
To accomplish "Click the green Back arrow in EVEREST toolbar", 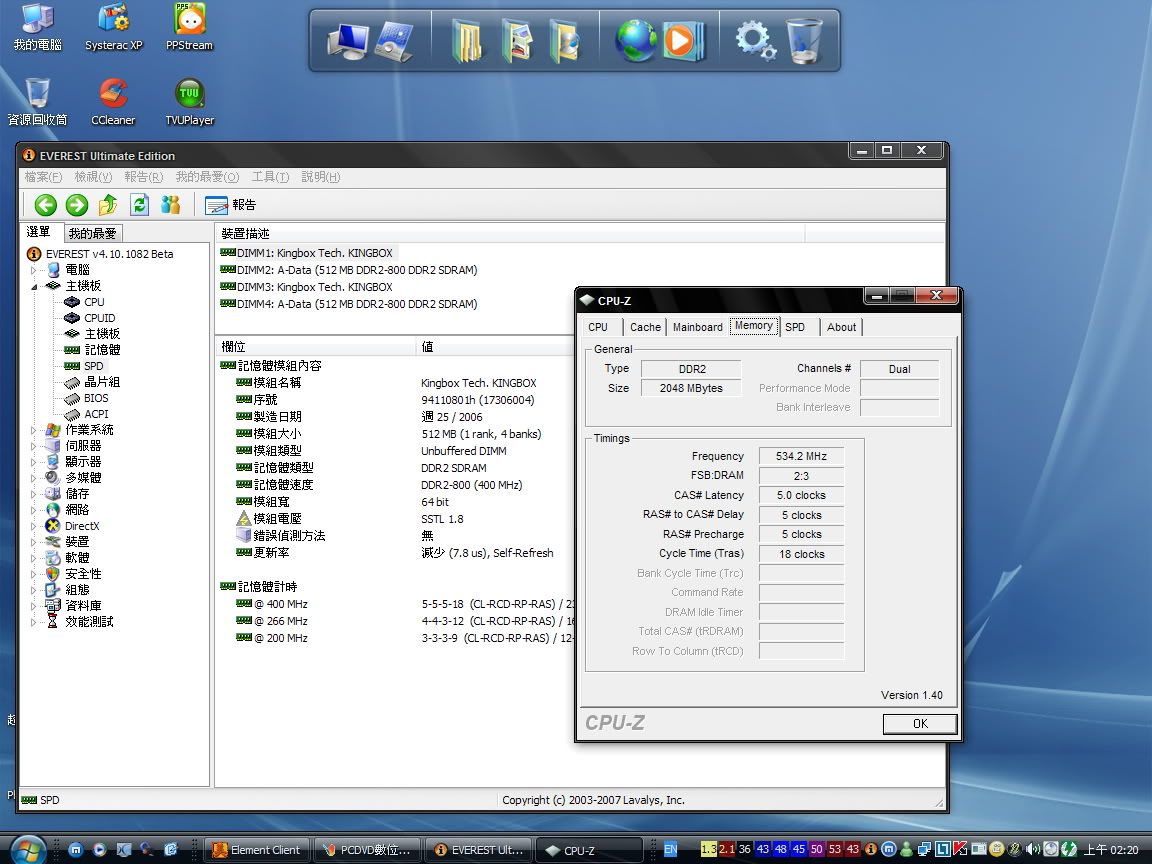I will 46,205.
